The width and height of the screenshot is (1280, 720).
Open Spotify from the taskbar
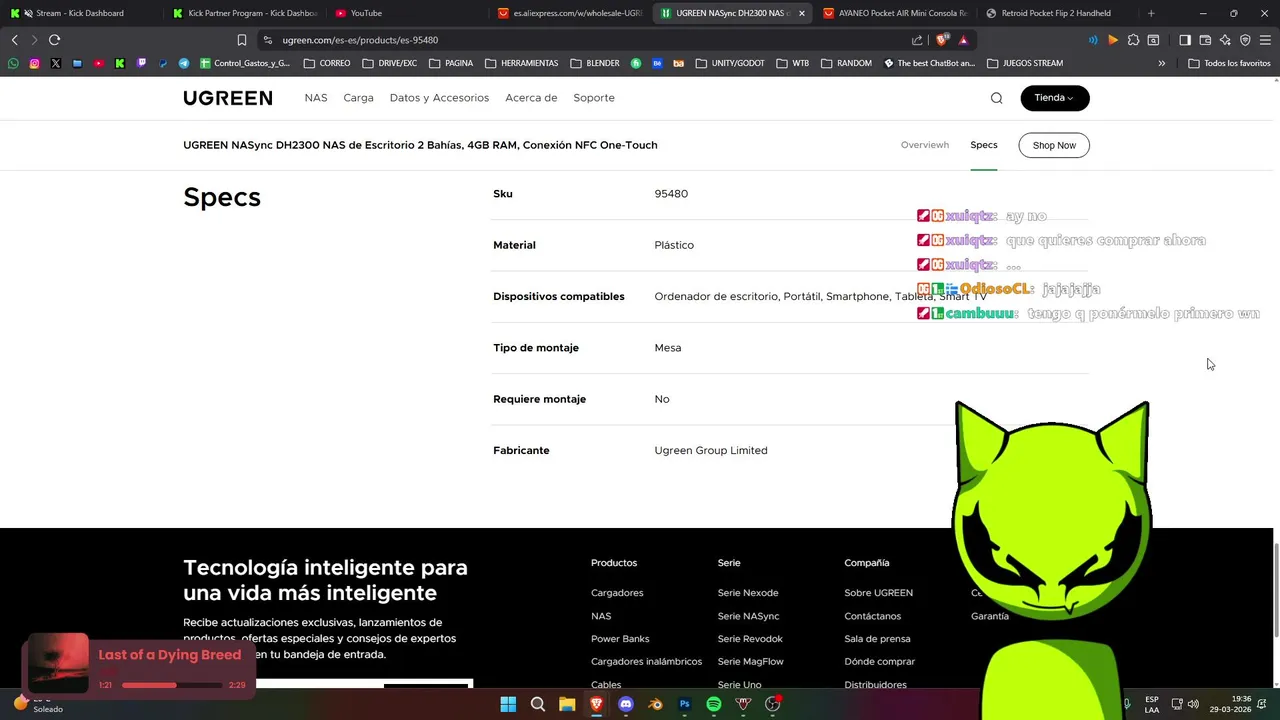point(714,704)
